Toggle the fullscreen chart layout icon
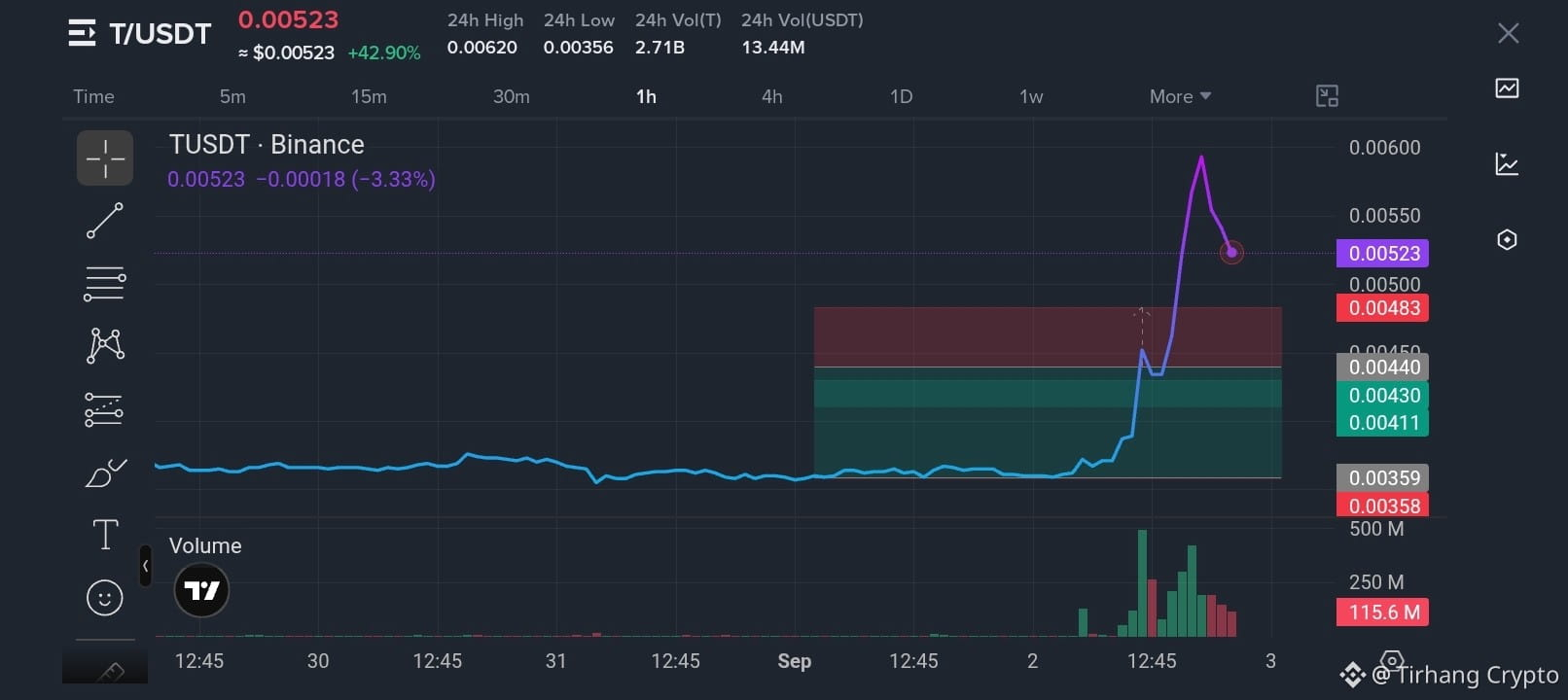Screen dimensions: 1568x700 click(1327, 95)
